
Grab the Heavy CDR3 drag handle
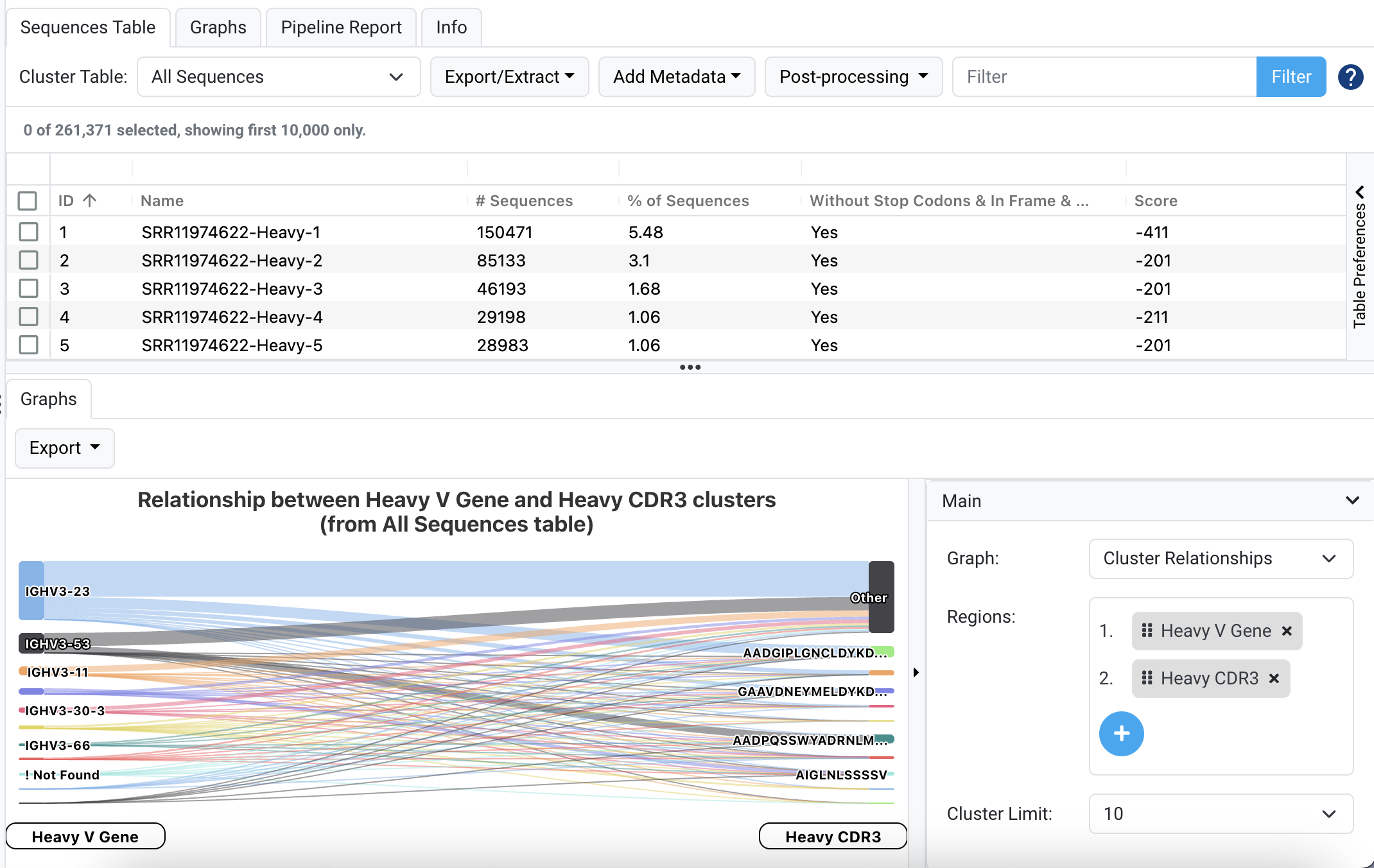(x=1147, y=678)
